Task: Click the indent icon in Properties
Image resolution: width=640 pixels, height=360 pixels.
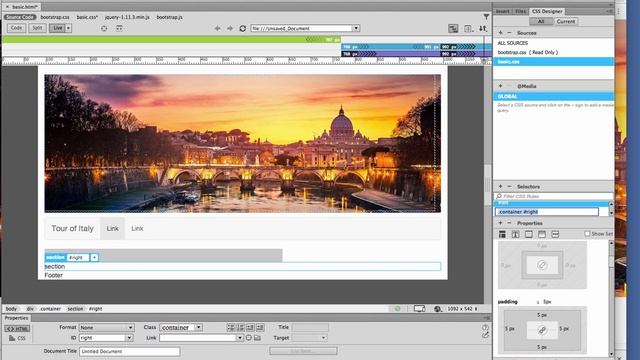Action: tap(260, 327)
